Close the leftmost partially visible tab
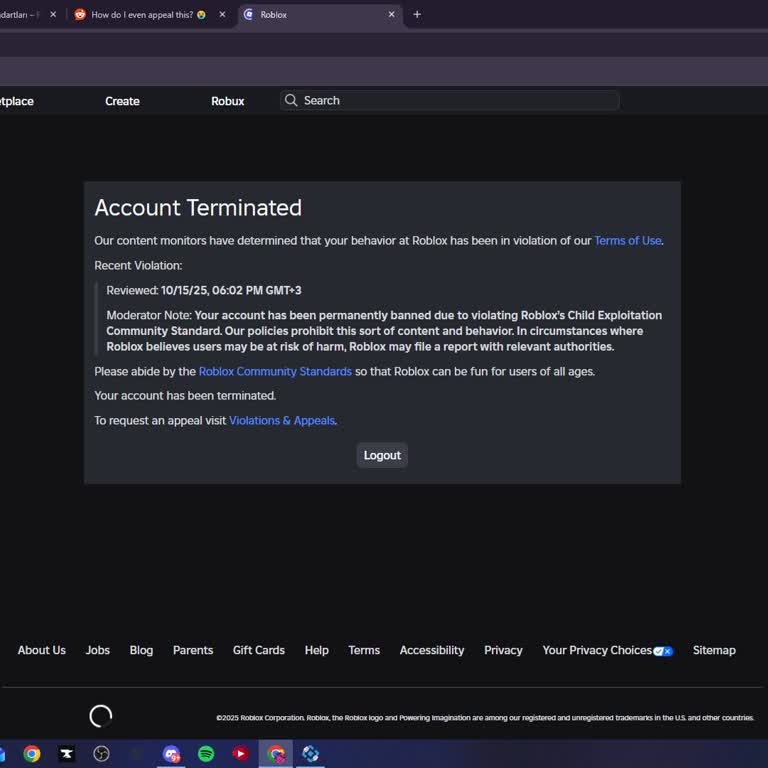This screenshot has width=768, height=768. pos(53,15)
